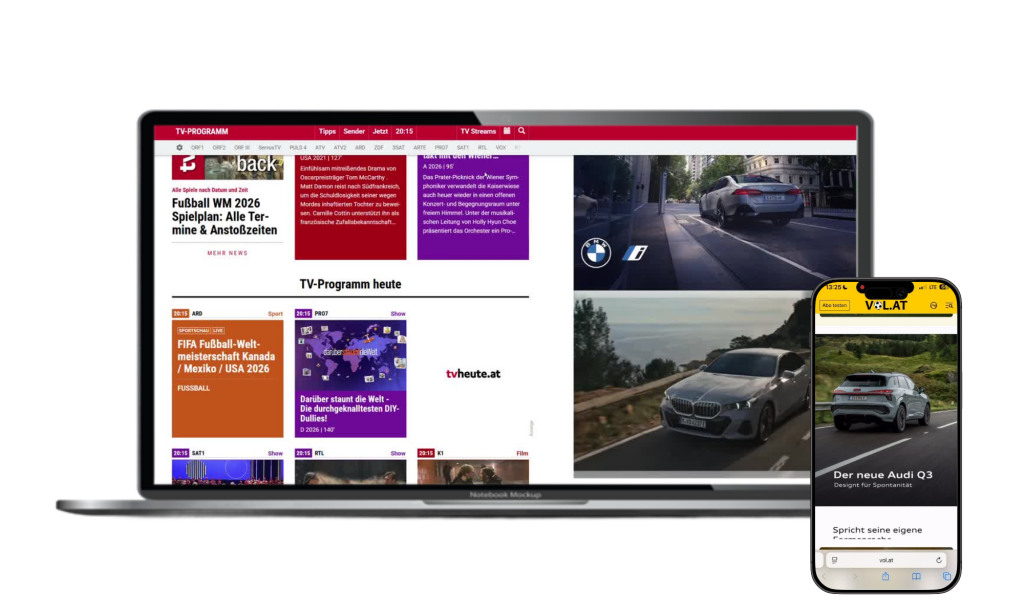Viewport: 1024px width, 614px height.
Task: Select the SAT1 channel tab
Action: 462,148
